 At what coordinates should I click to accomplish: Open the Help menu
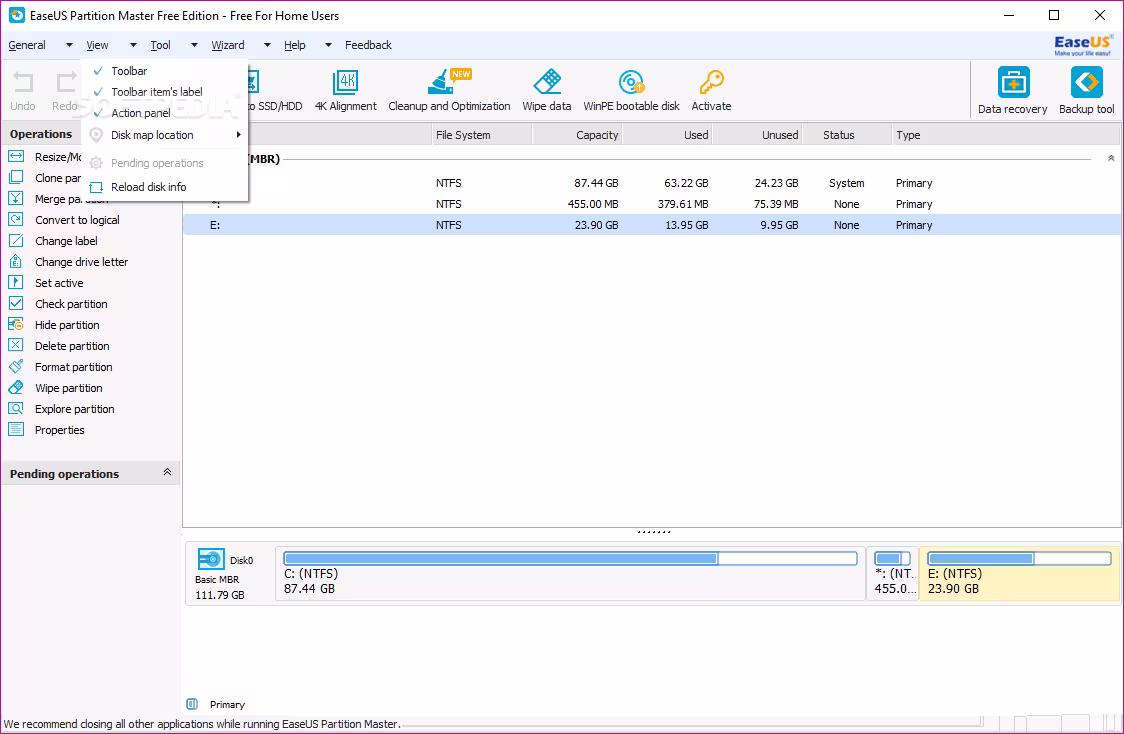(x=295, y=45)
